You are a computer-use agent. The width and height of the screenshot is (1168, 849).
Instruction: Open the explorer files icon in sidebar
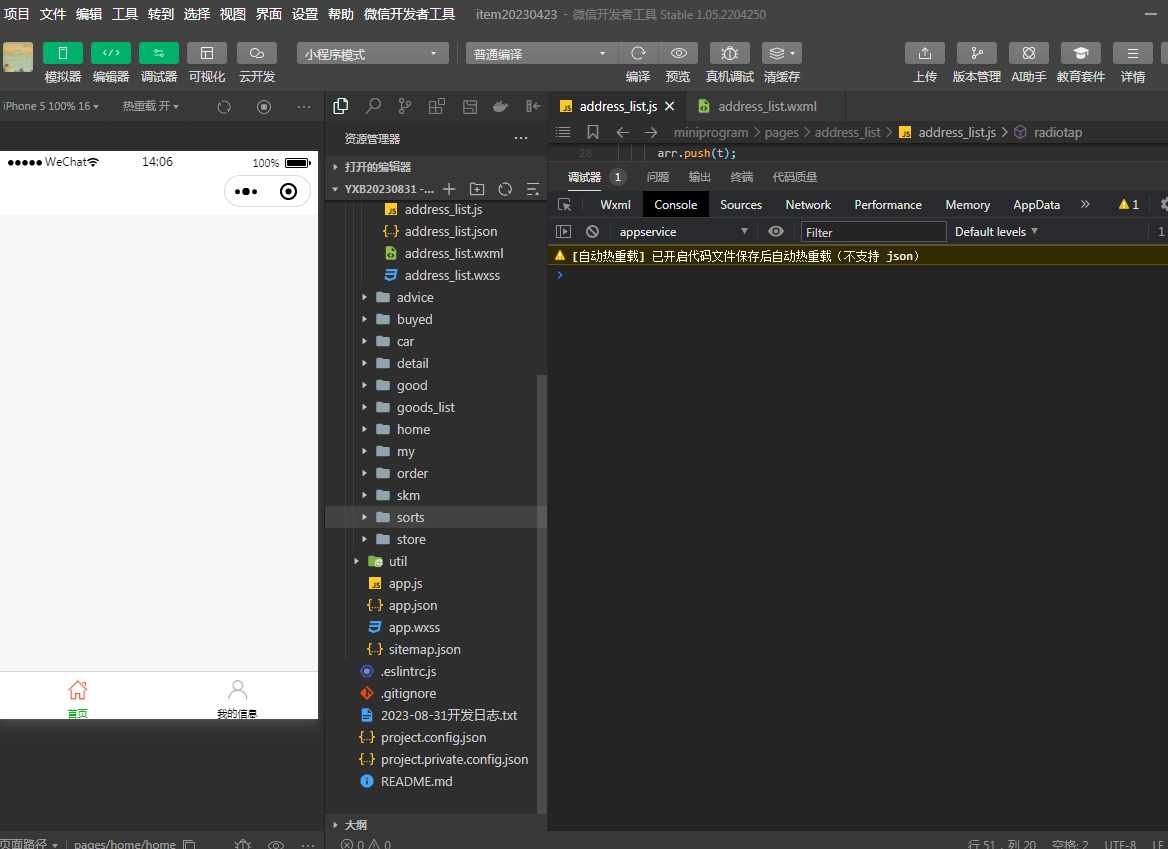pyautogui.click(x=340, y=106)
